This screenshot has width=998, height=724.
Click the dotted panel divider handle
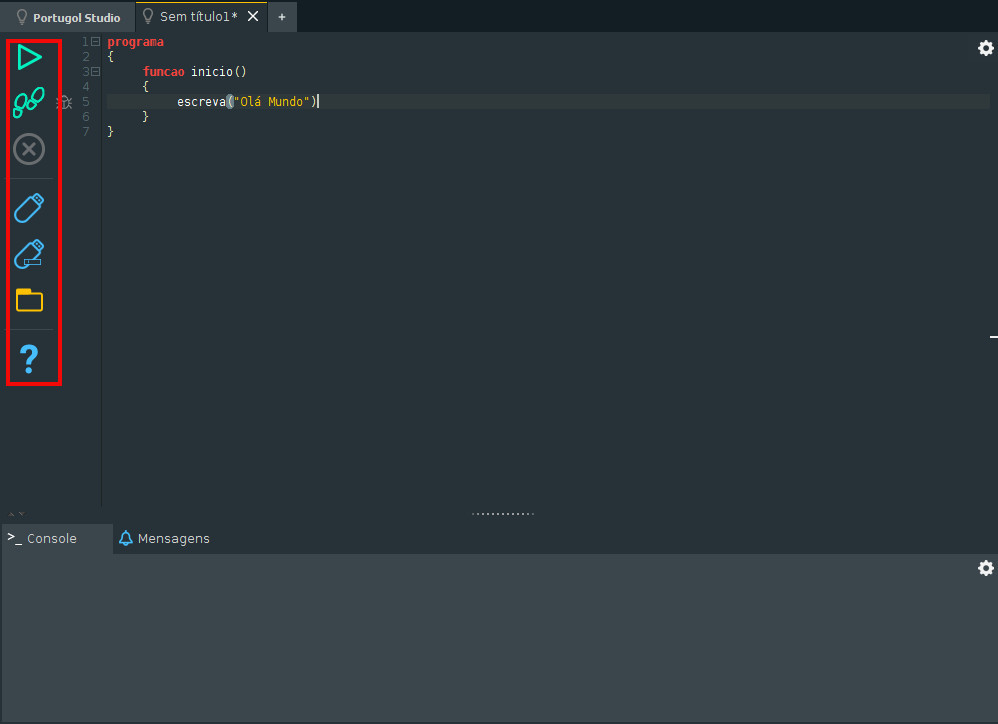pyautogui.click(x=503, y=513)
